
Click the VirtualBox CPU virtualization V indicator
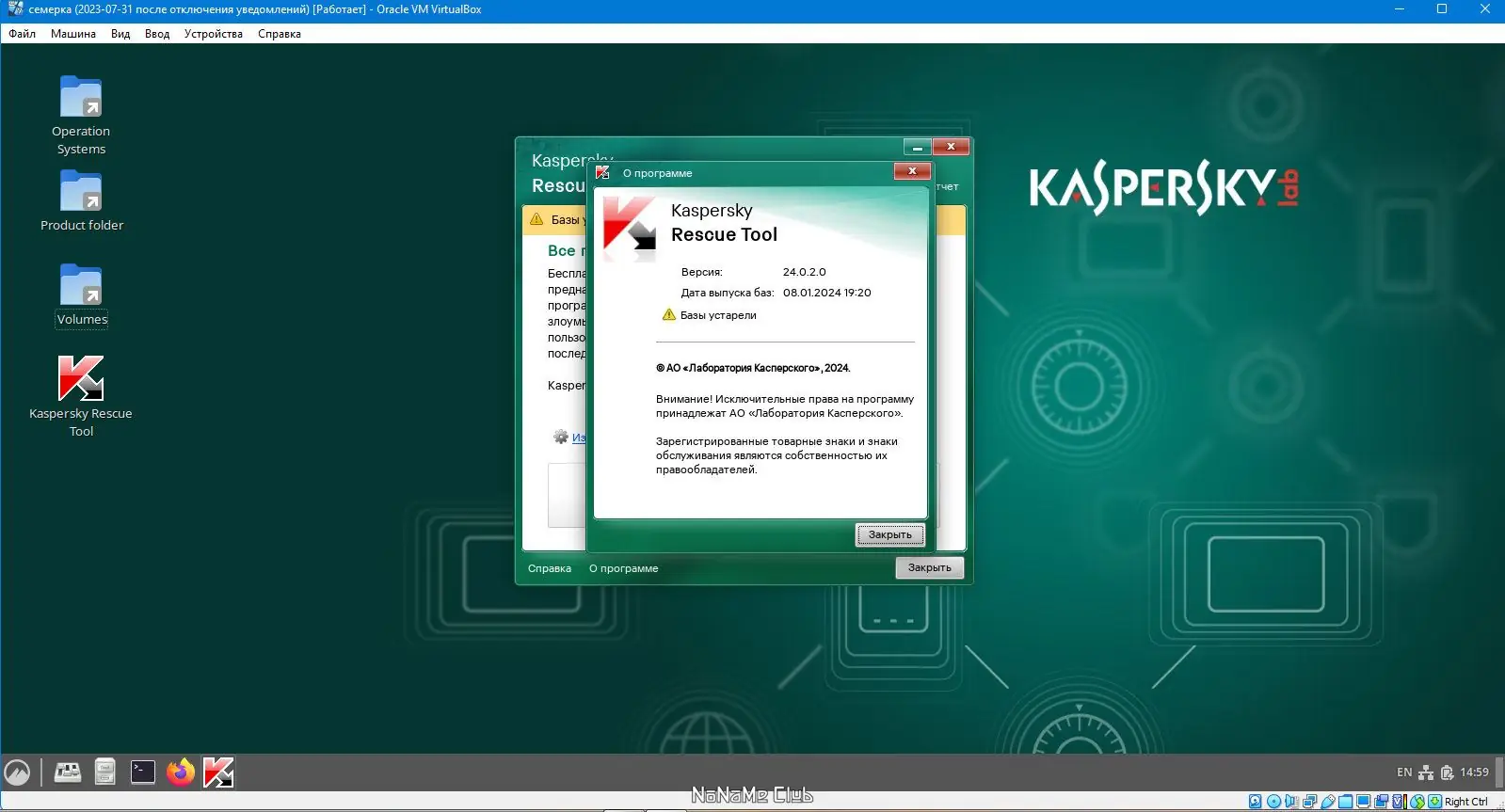coord(1398,802)
